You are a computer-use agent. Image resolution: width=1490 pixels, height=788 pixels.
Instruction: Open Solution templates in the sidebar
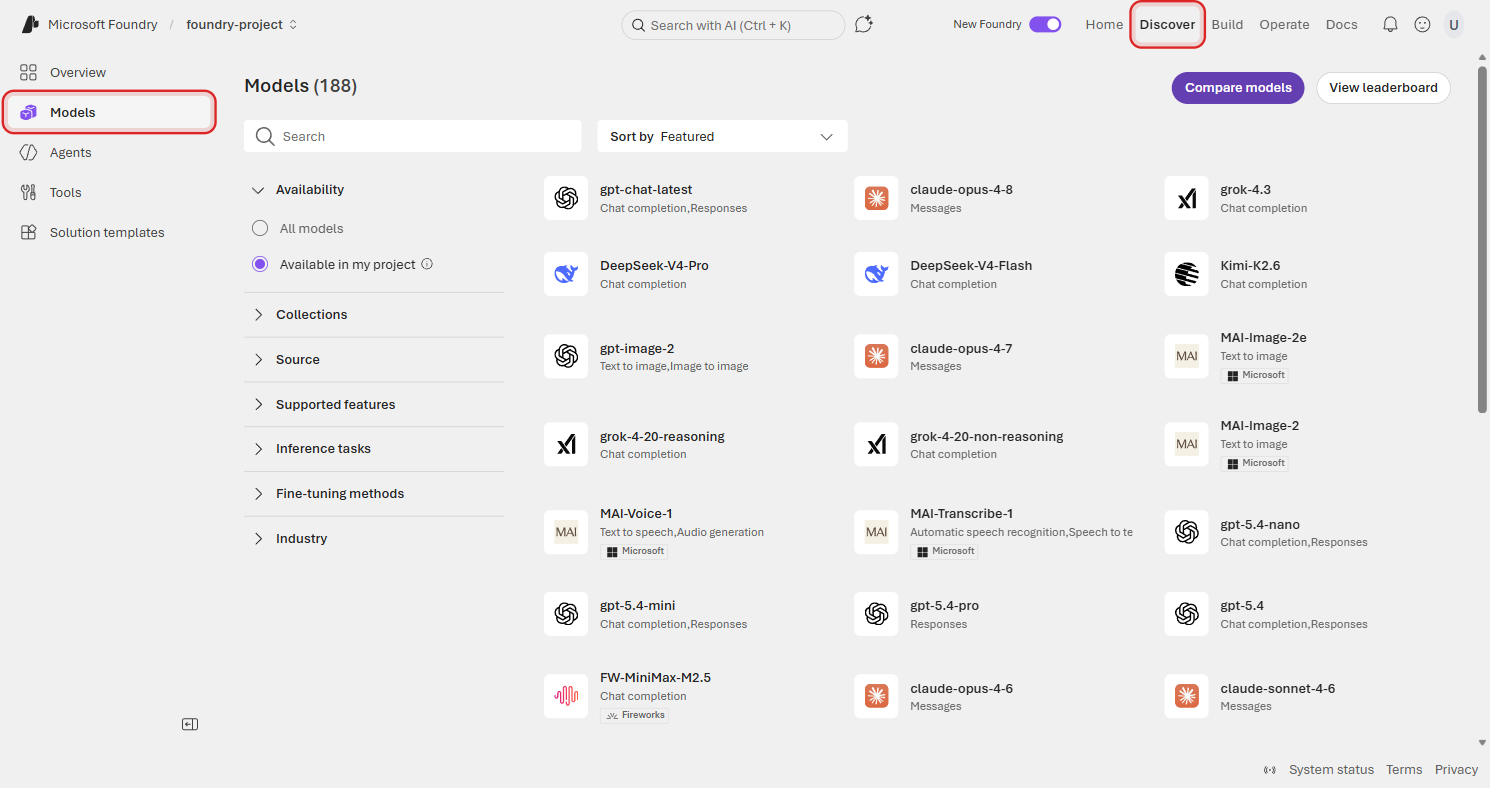tap(110, 232)
